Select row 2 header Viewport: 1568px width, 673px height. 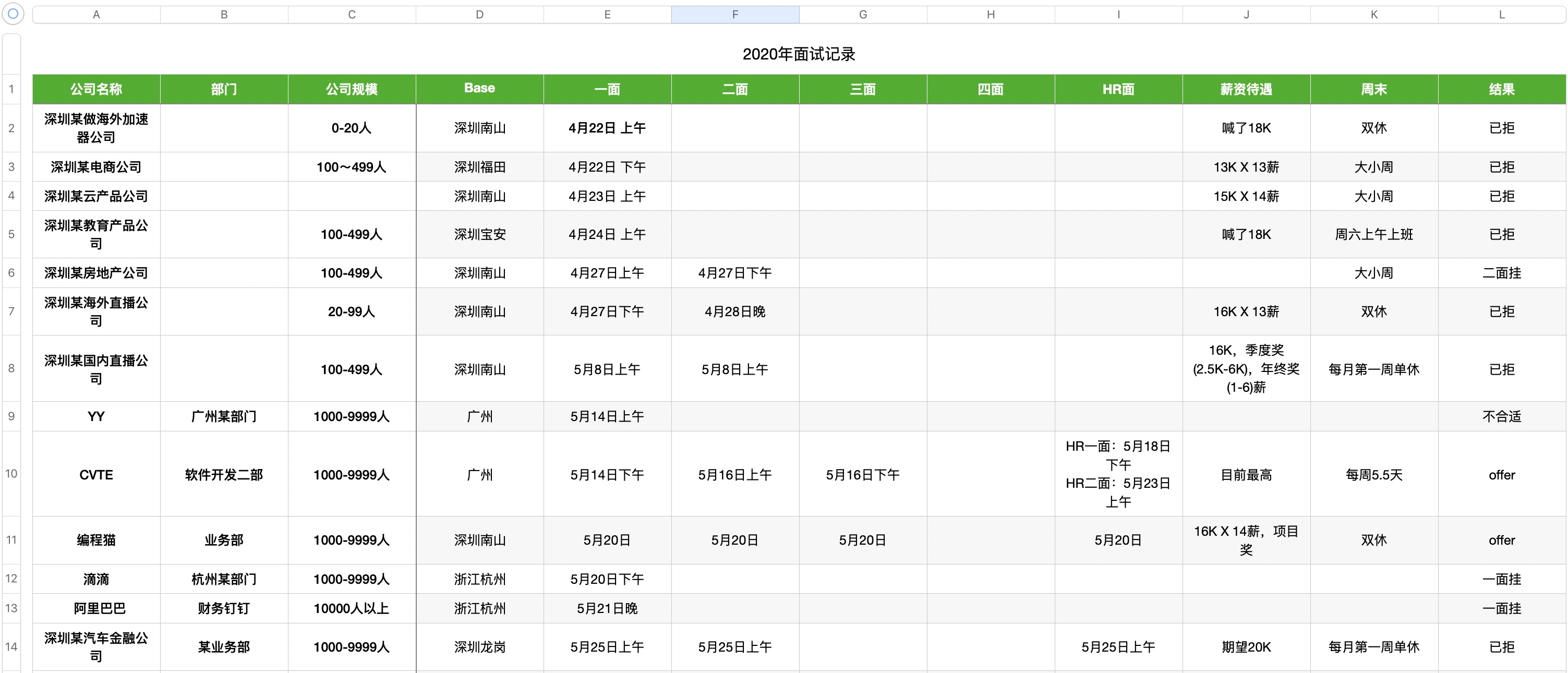[11, 128]
